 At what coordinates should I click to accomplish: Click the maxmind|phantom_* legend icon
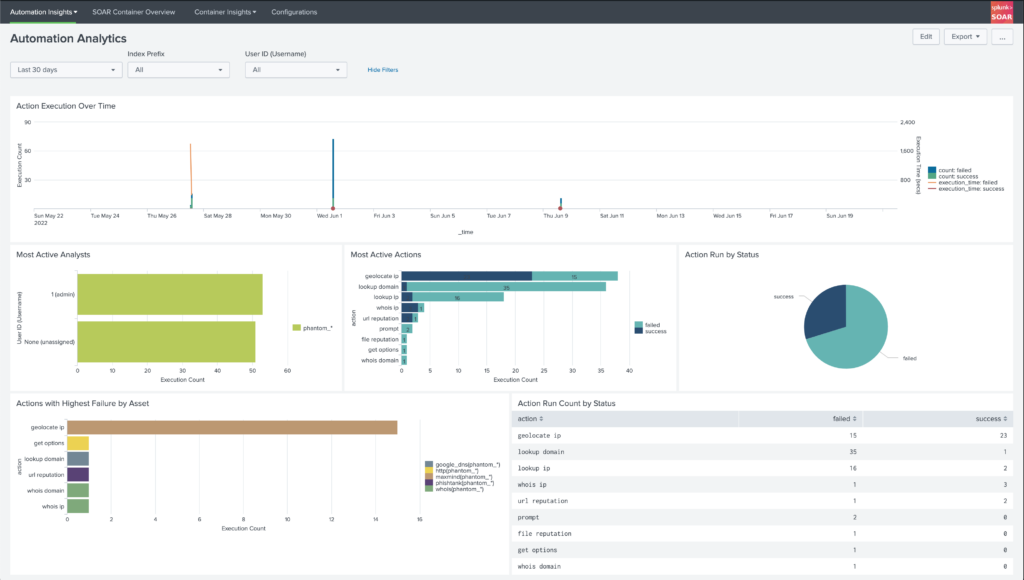(x=427, y=477)
